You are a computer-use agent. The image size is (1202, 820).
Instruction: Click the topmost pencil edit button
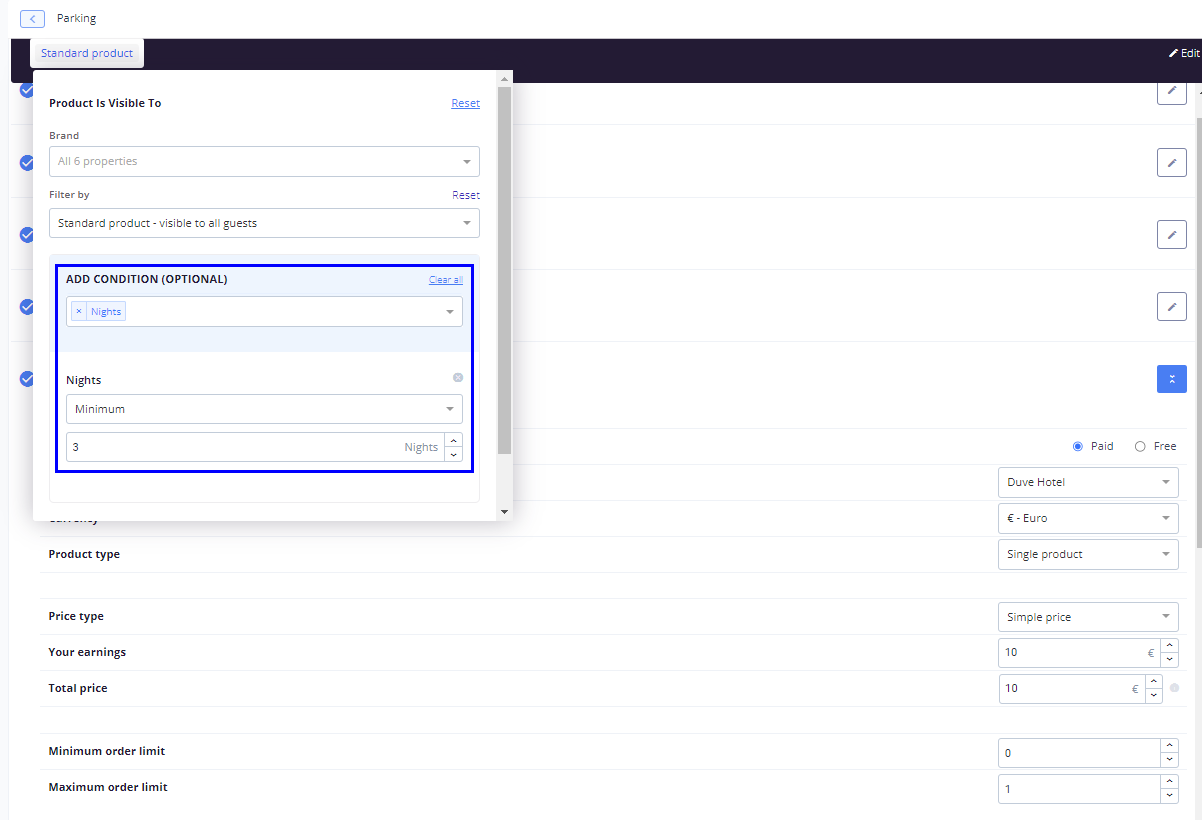(x=1171, y=91)
